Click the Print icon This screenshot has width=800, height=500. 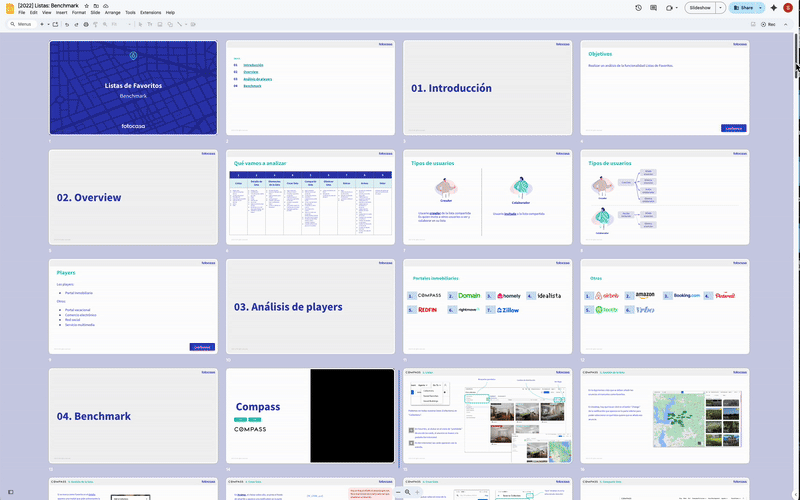pos(85,23)
